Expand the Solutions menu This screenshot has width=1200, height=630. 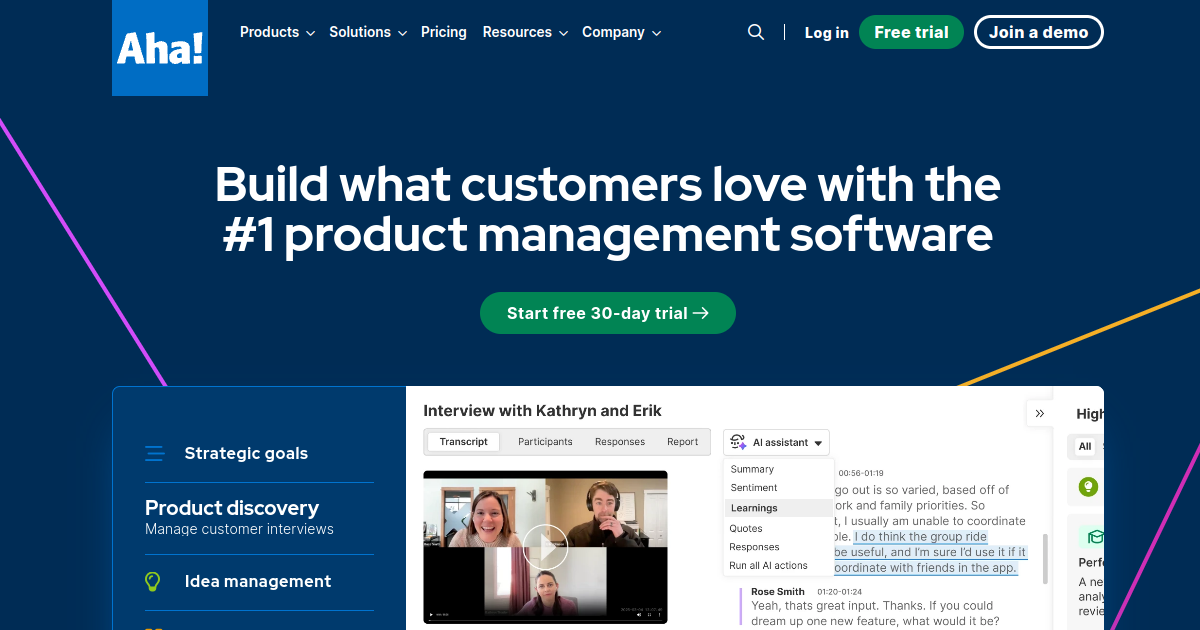pos(368,32)
